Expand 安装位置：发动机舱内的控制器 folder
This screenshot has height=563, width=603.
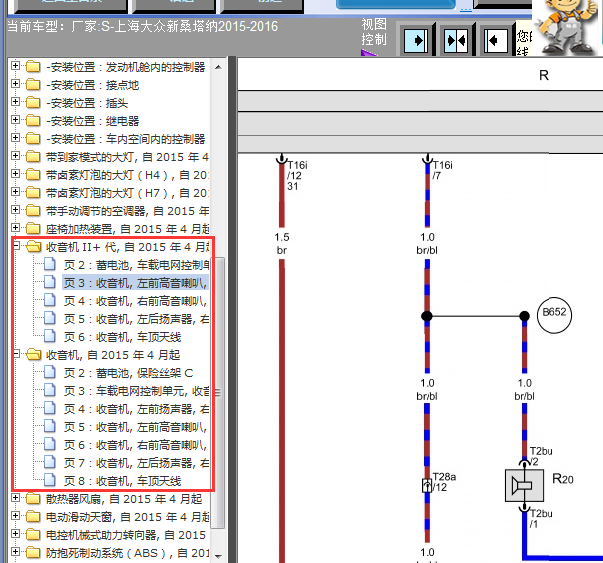15,66
